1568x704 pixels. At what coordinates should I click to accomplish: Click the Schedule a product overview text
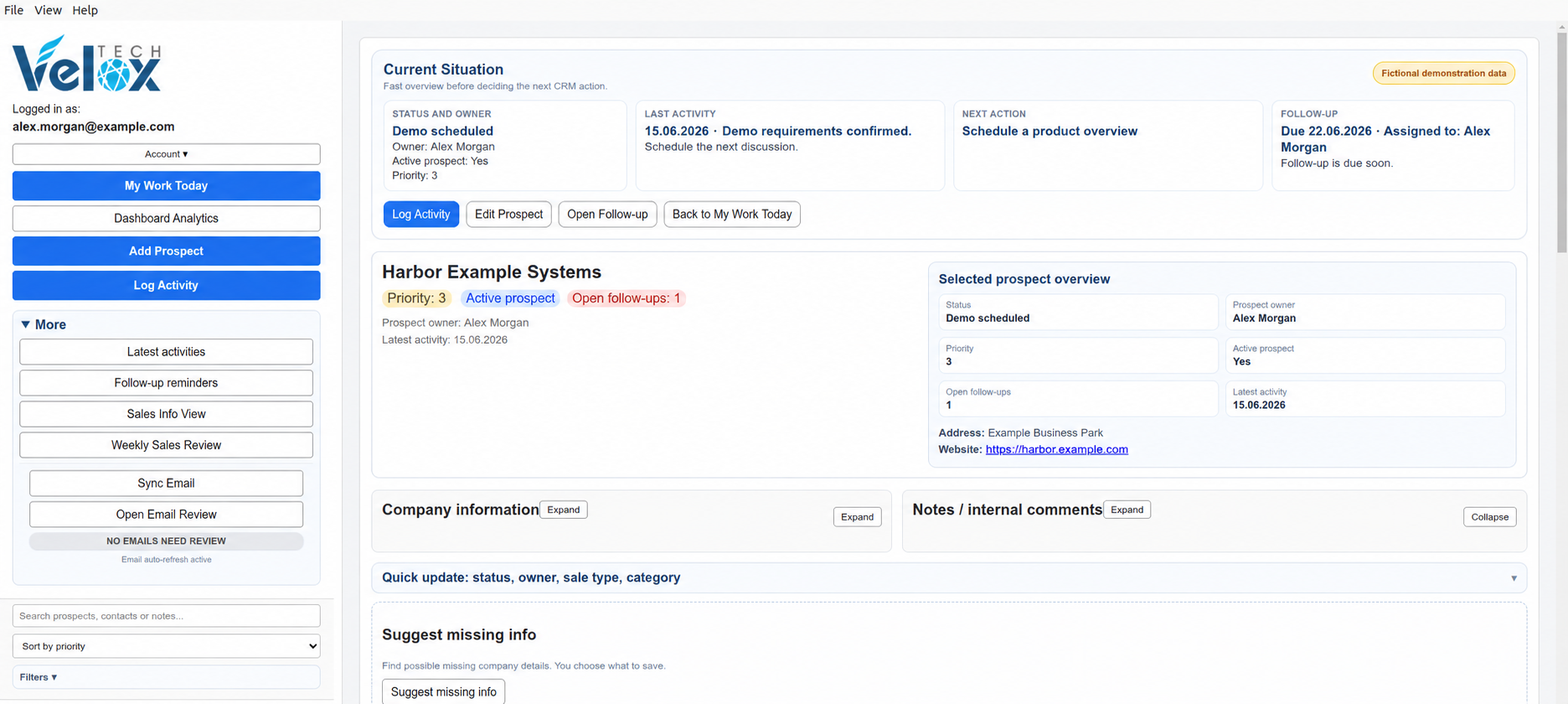1050,132
